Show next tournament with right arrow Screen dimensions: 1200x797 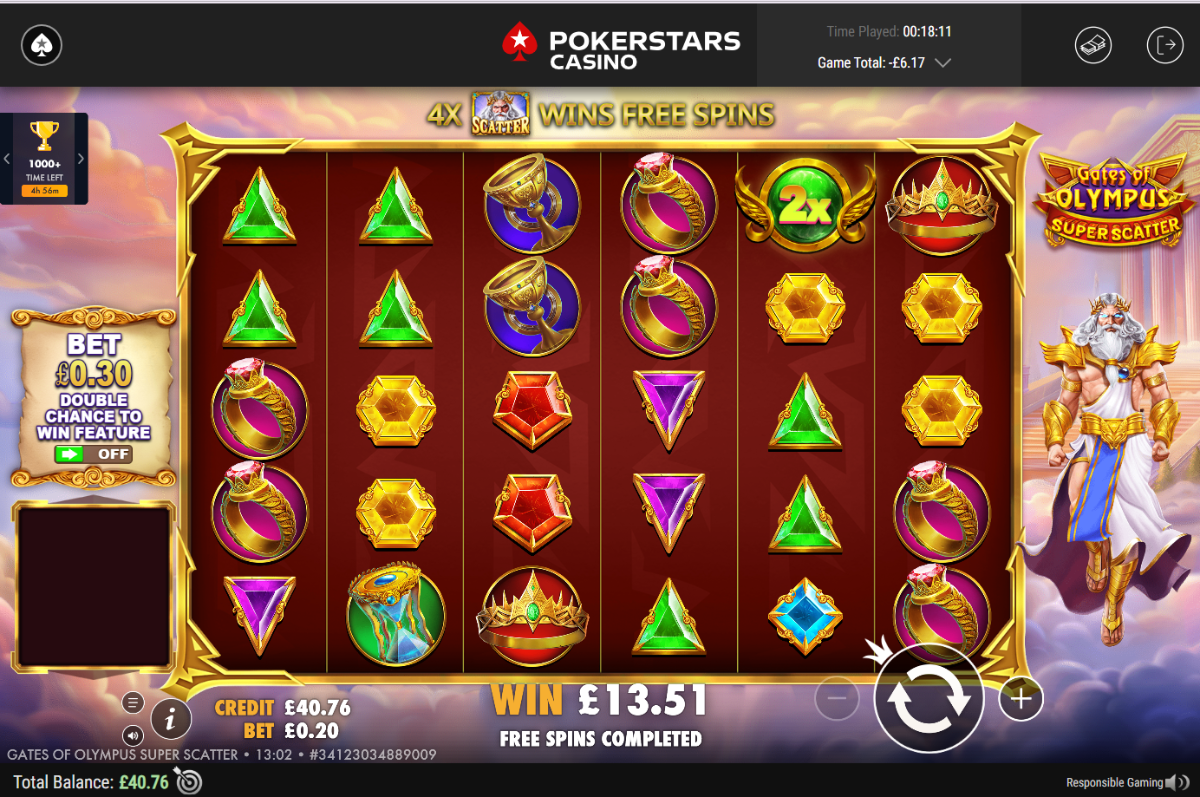[x=81, y=158]
